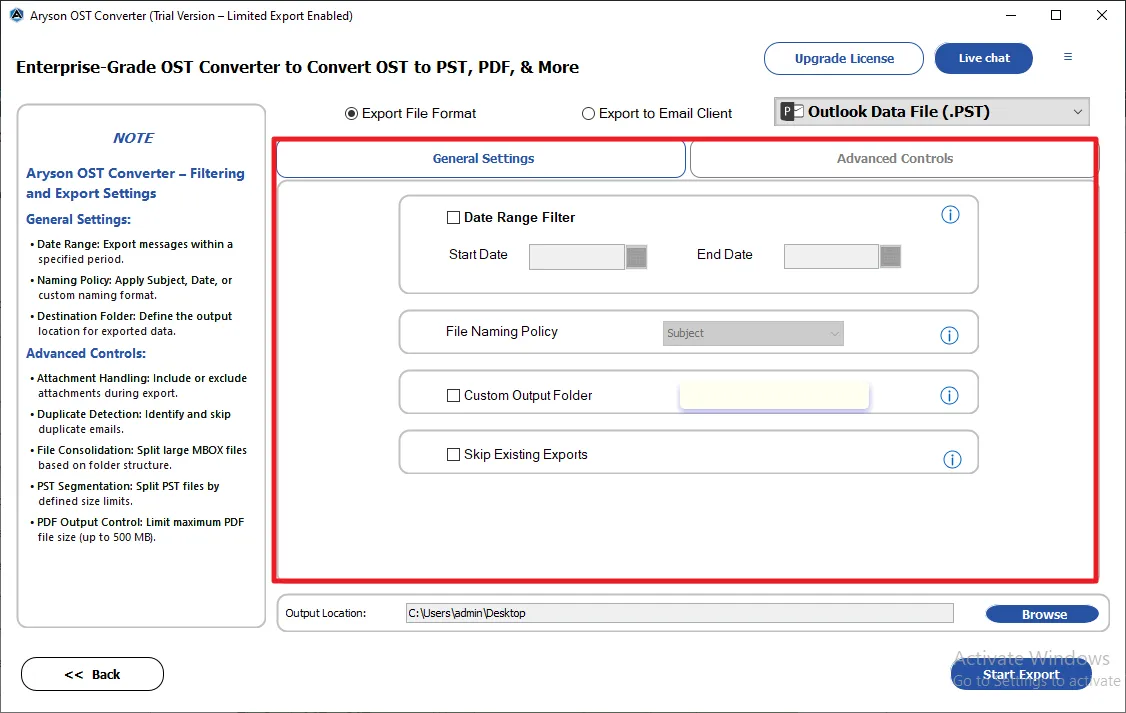
Task: Go Back to the previous screen
Action: (x=93, y=674)
